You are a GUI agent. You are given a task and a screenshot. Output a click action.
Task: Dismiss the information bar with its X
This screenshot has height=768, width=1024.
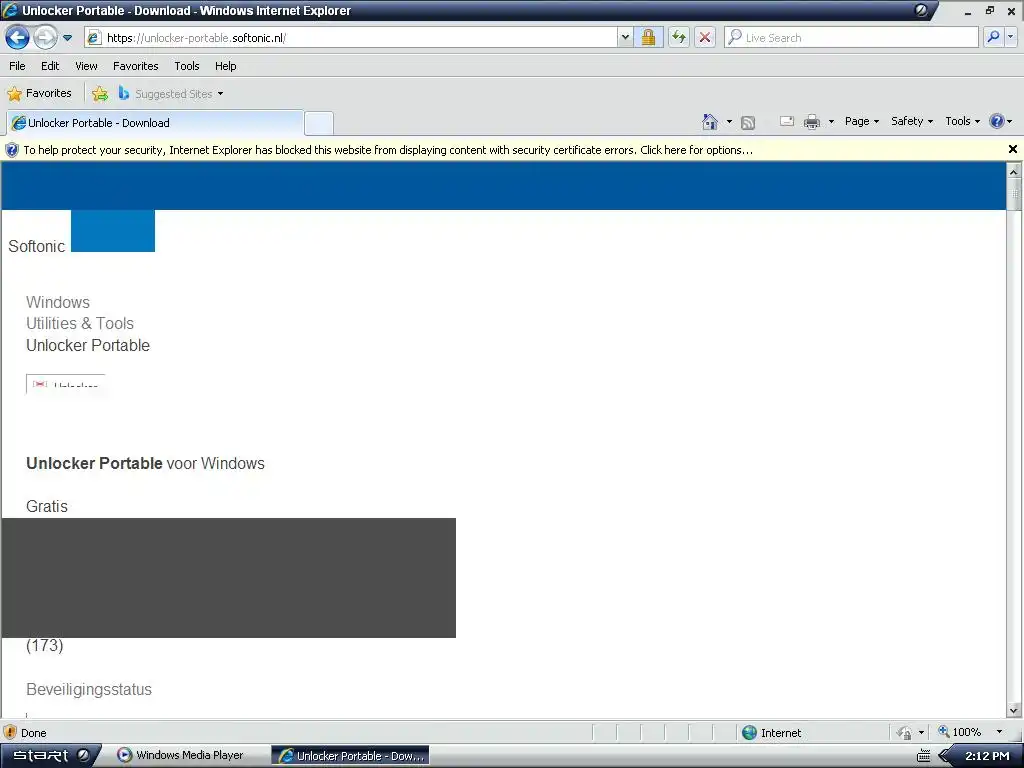[x=1013, y=149]
